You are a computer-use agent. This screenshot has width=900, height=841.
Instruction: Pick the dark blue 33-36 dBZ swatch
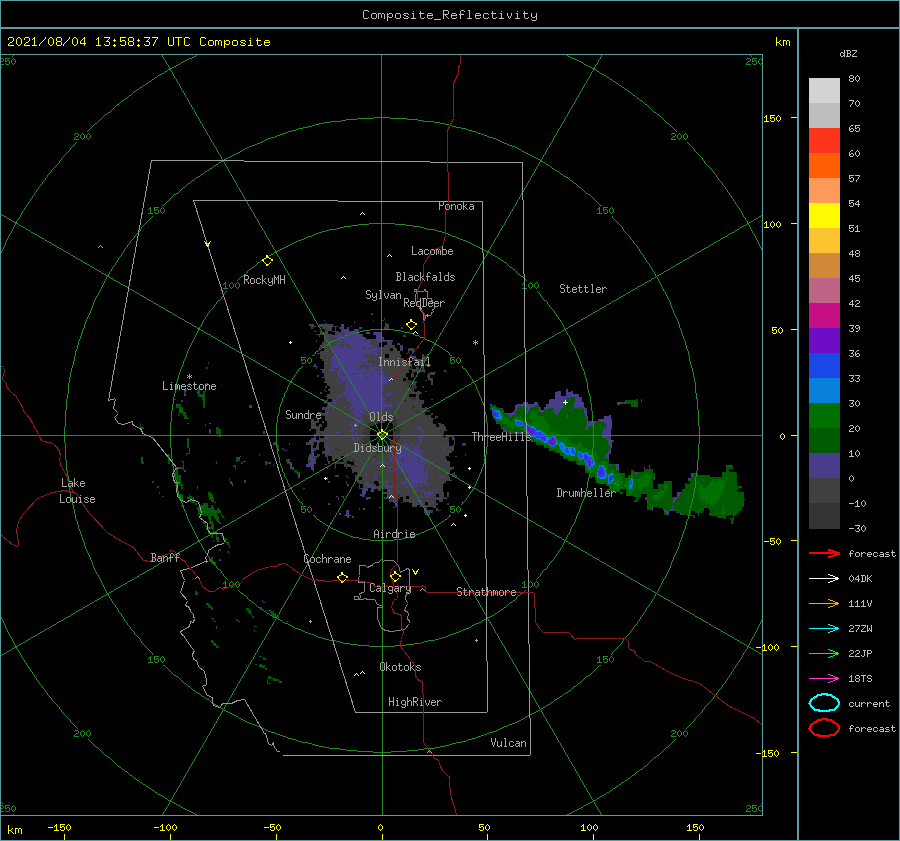824,366
